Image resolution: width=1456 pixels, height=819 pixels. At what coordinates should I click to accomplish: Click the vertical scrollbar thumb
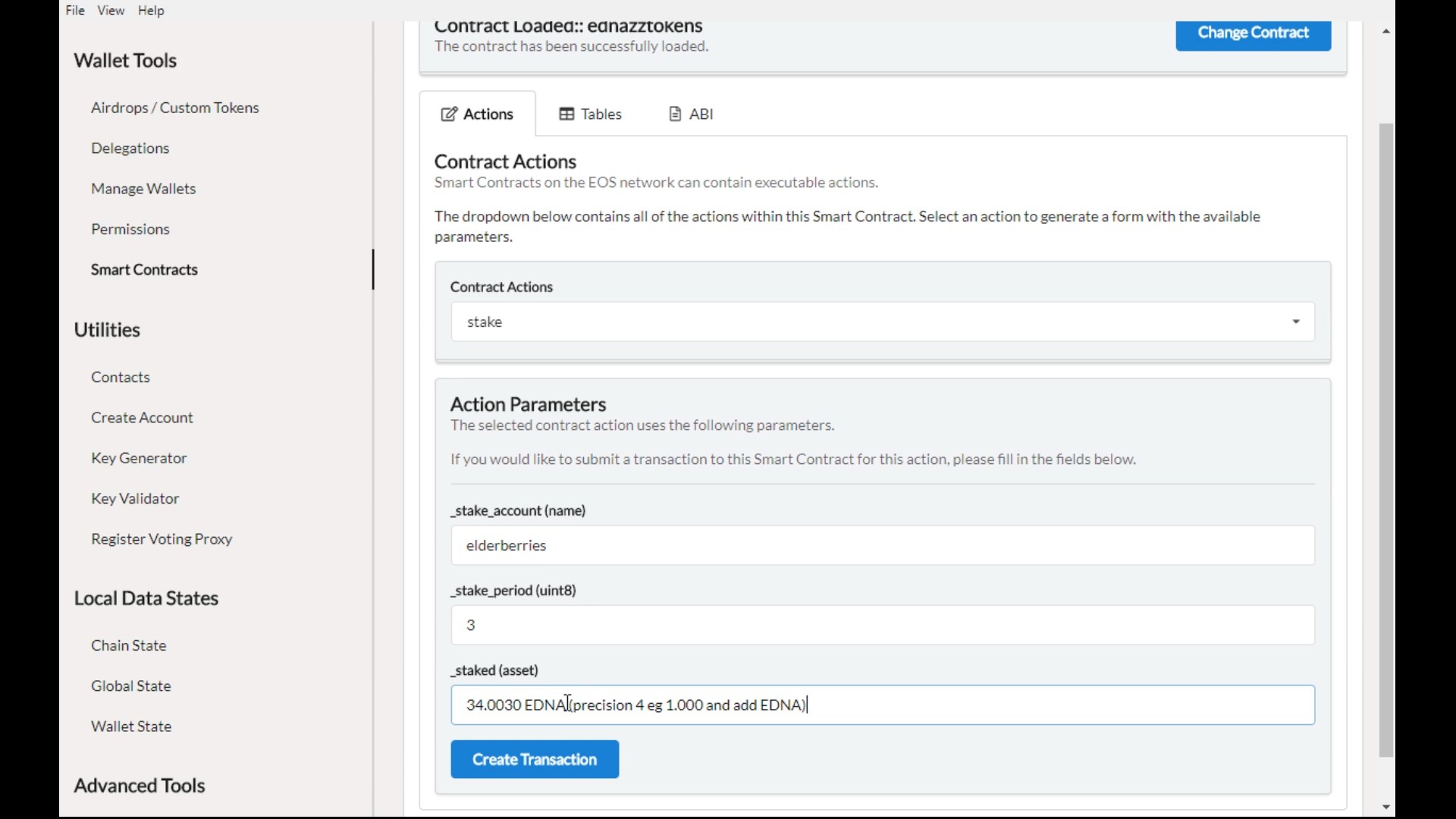[x=1385, y=440]
